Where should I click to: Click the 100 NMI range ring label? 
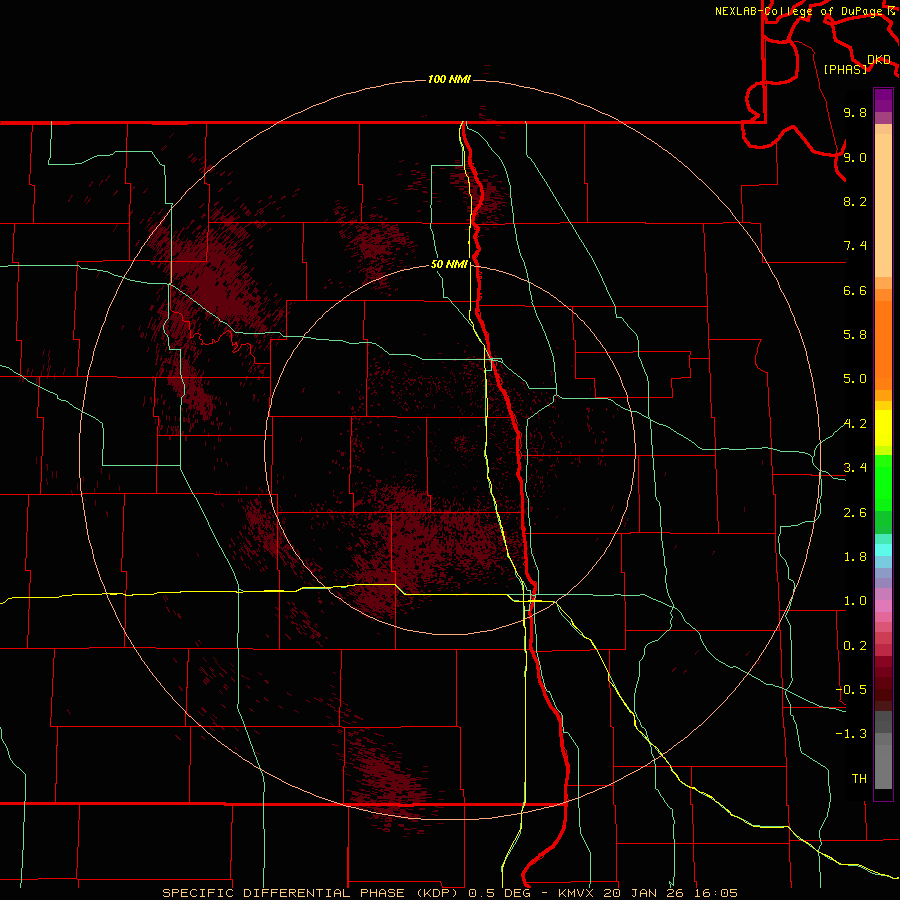point(449,79)
